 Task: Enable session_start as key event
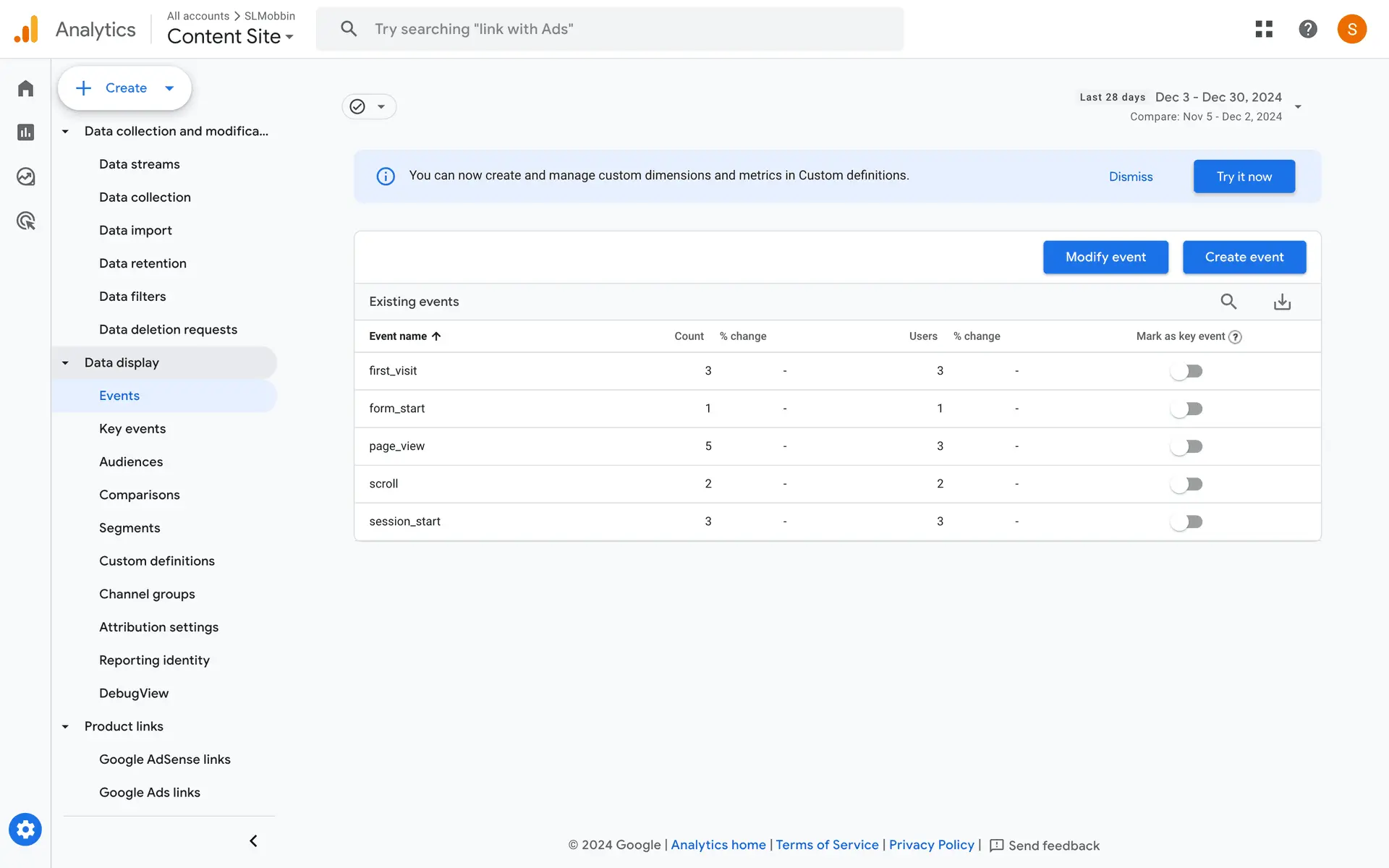coord(1186,522)
